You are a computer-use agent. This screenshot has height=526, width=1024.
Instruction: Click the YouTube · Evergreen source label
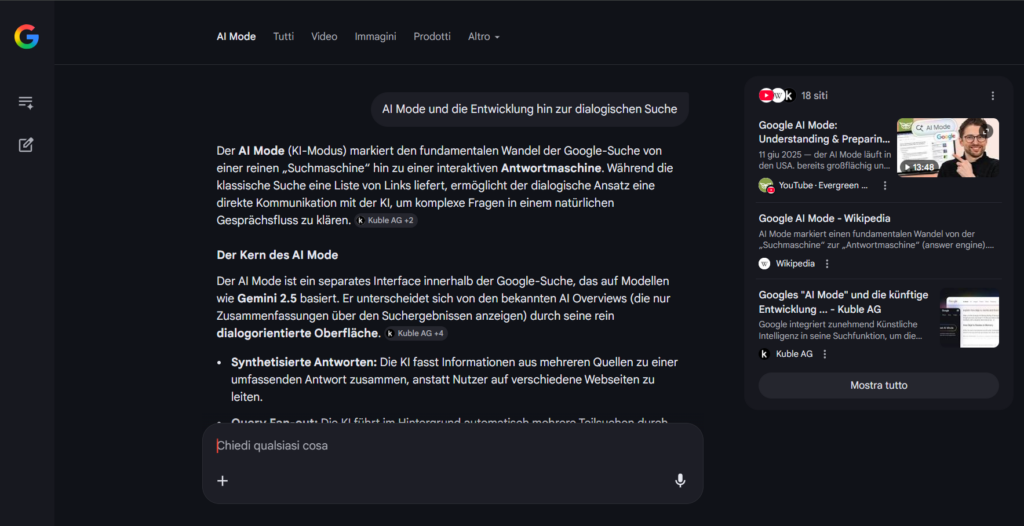[x=823, y=186]
